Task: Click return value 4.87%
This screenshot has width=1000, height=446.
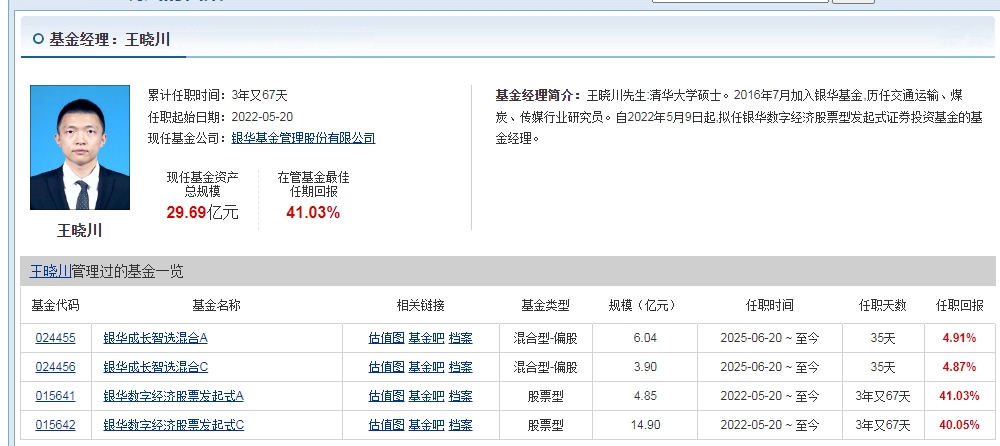Action: click(x=959, y=367)
